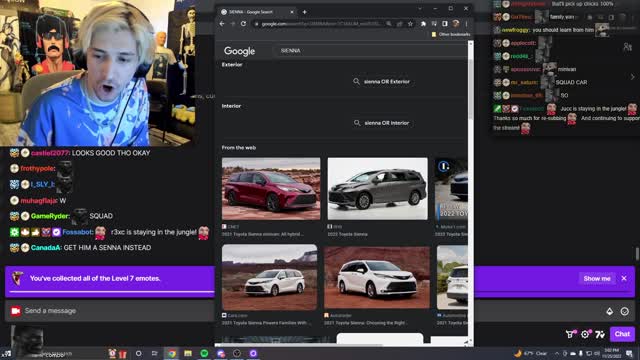Open Chrome from the taskbar
This screenshot has height=360, width=640.
[x=172, y=353]
